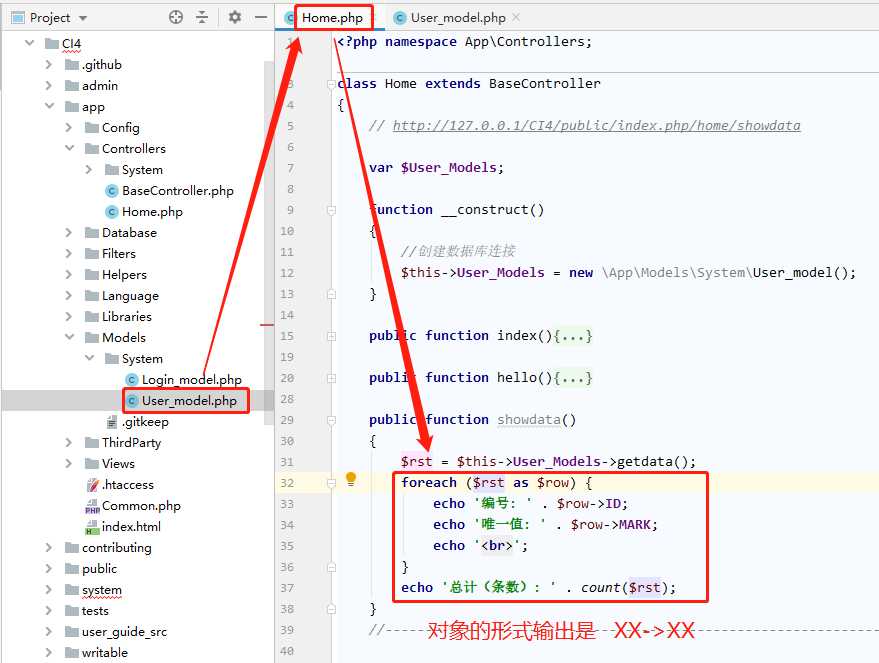Expand the admin folder

pos(49,85)
